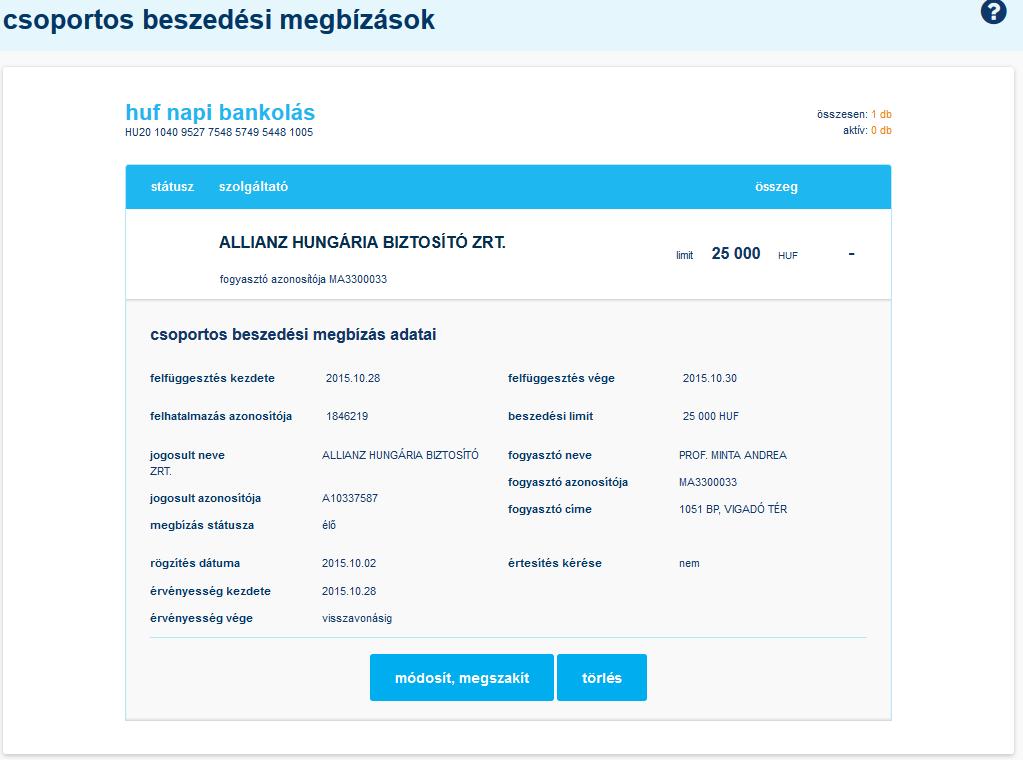Click the szolgáltató column header

coord(253,187)
